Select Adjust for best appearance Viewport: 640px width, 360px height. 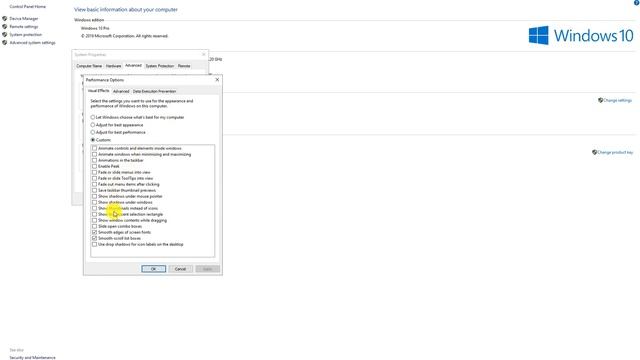(117, 125)
